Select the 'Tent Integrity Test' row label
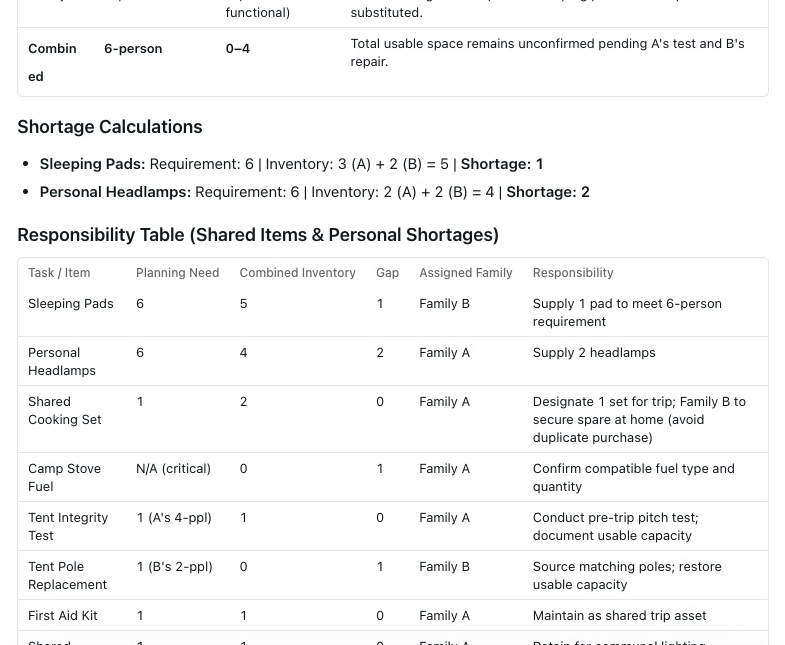Image resolution: width=785 pixels, height=645 pixels. (x=68, y=527)
